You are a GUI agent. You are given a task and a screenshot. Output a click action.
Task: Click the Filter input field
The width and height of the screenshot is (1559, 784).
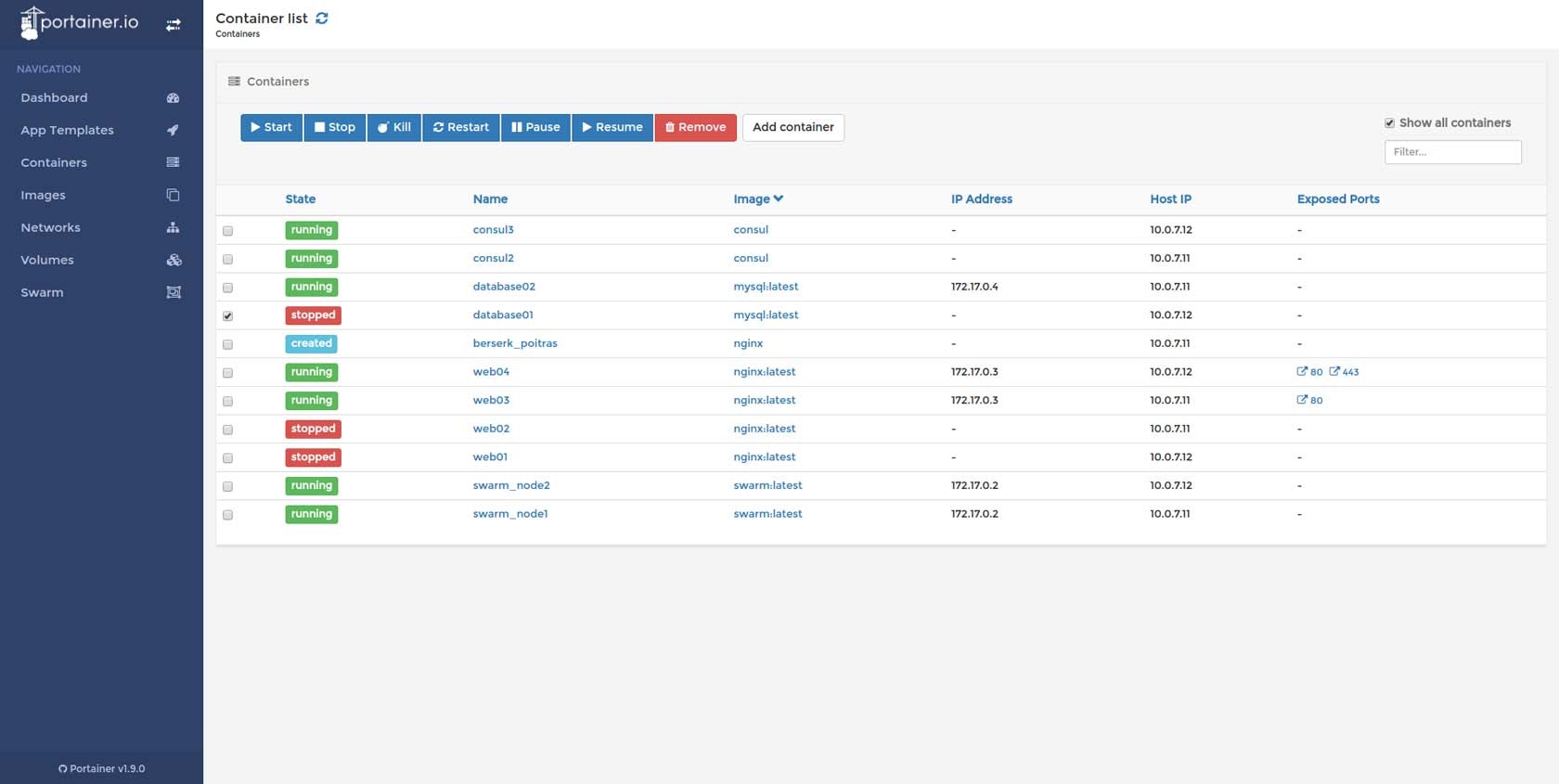click(1452, 152)
